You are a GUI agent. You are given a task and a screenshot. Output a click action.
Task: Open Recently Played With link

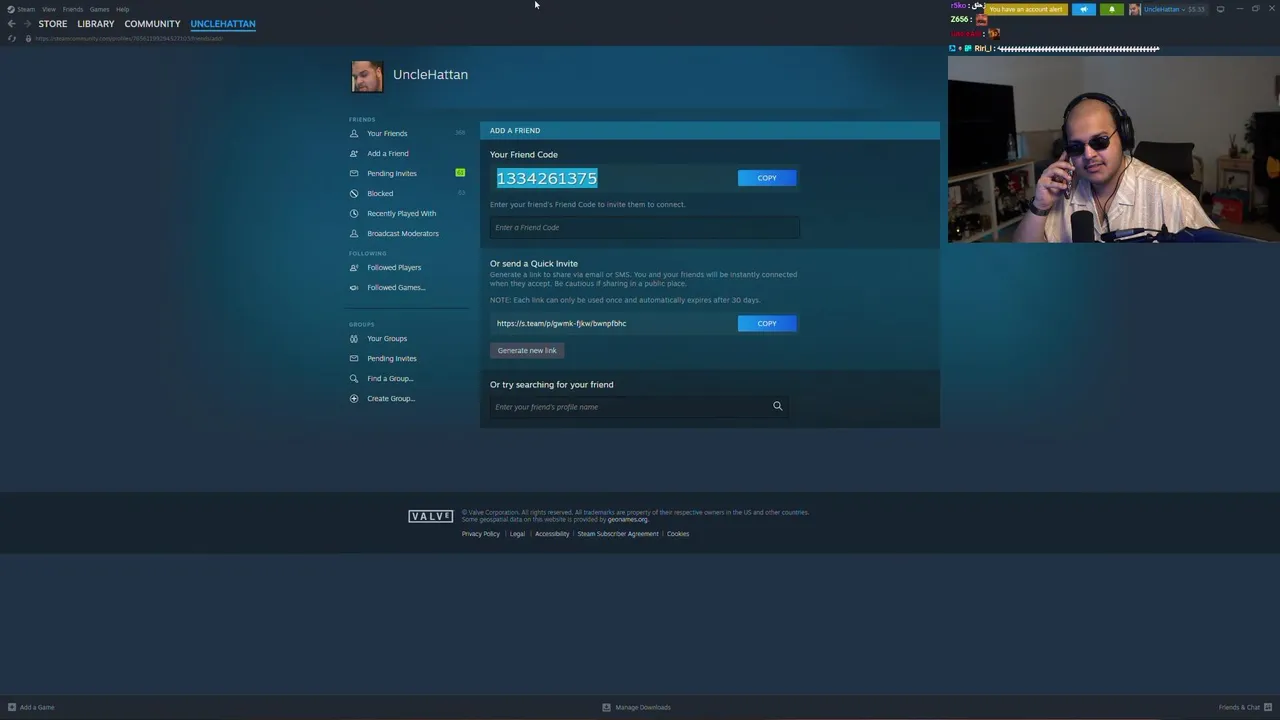[x=401, y=213]
